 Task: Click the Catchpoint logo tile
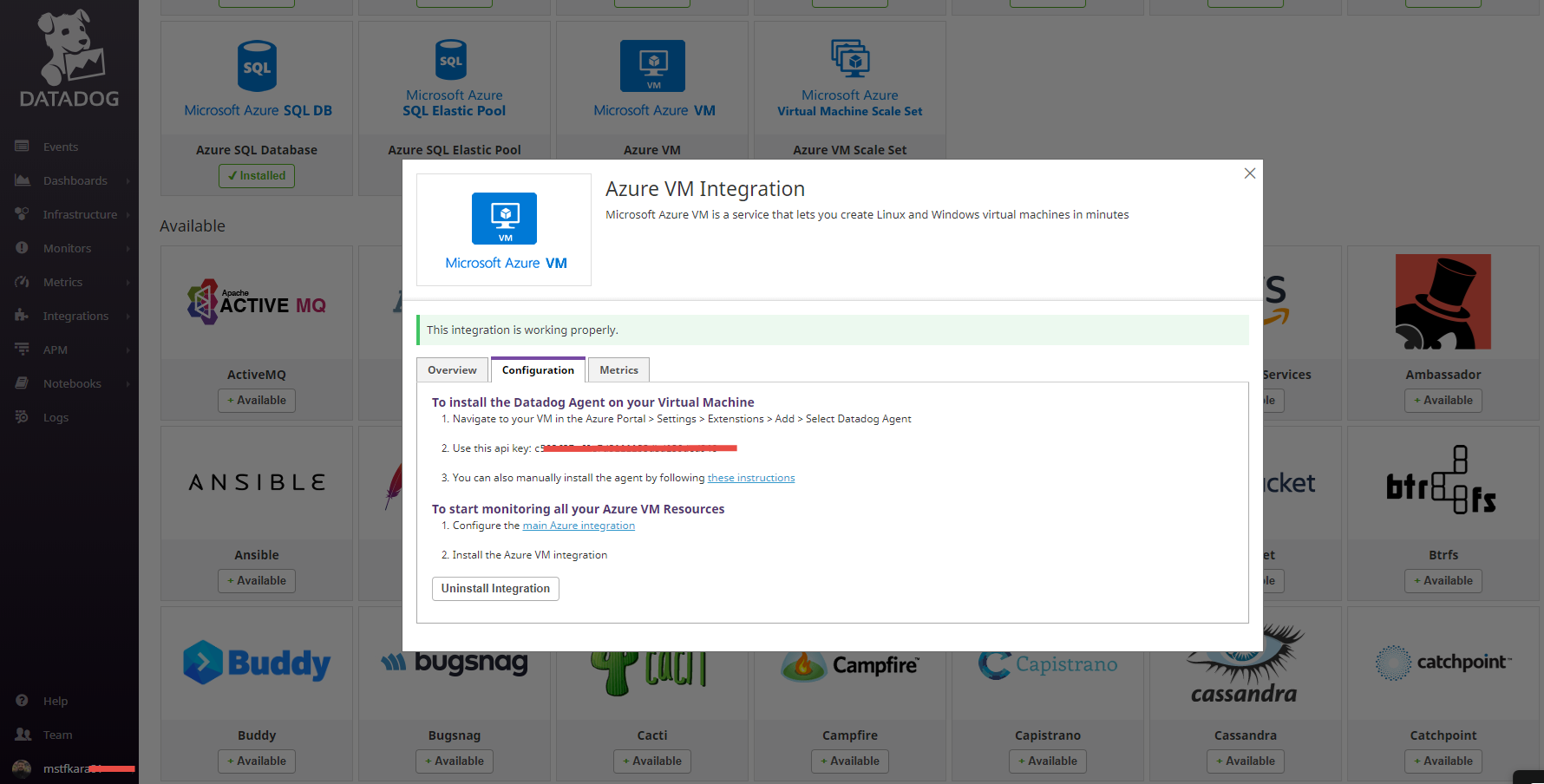click(x=1443, y=663)
